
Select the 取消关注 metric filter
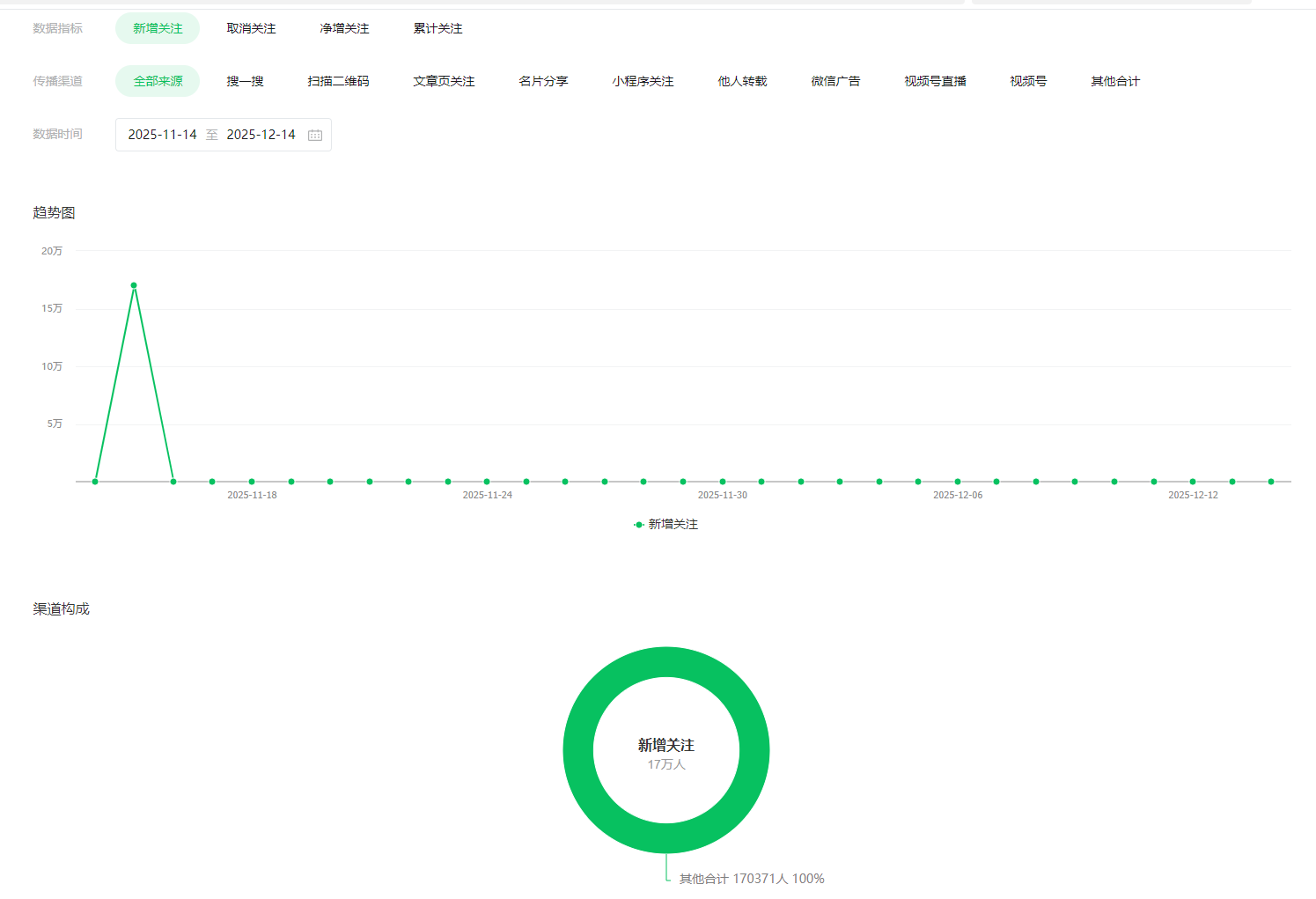tap(251, 28)
